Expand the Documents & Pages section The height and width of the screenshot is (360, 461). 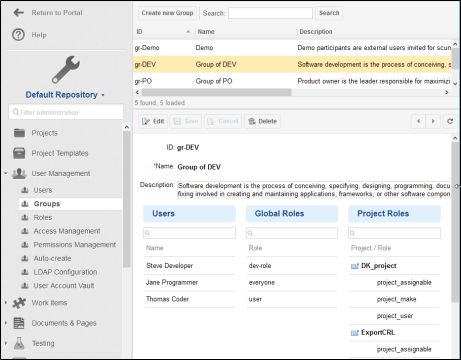click(6, 323)
